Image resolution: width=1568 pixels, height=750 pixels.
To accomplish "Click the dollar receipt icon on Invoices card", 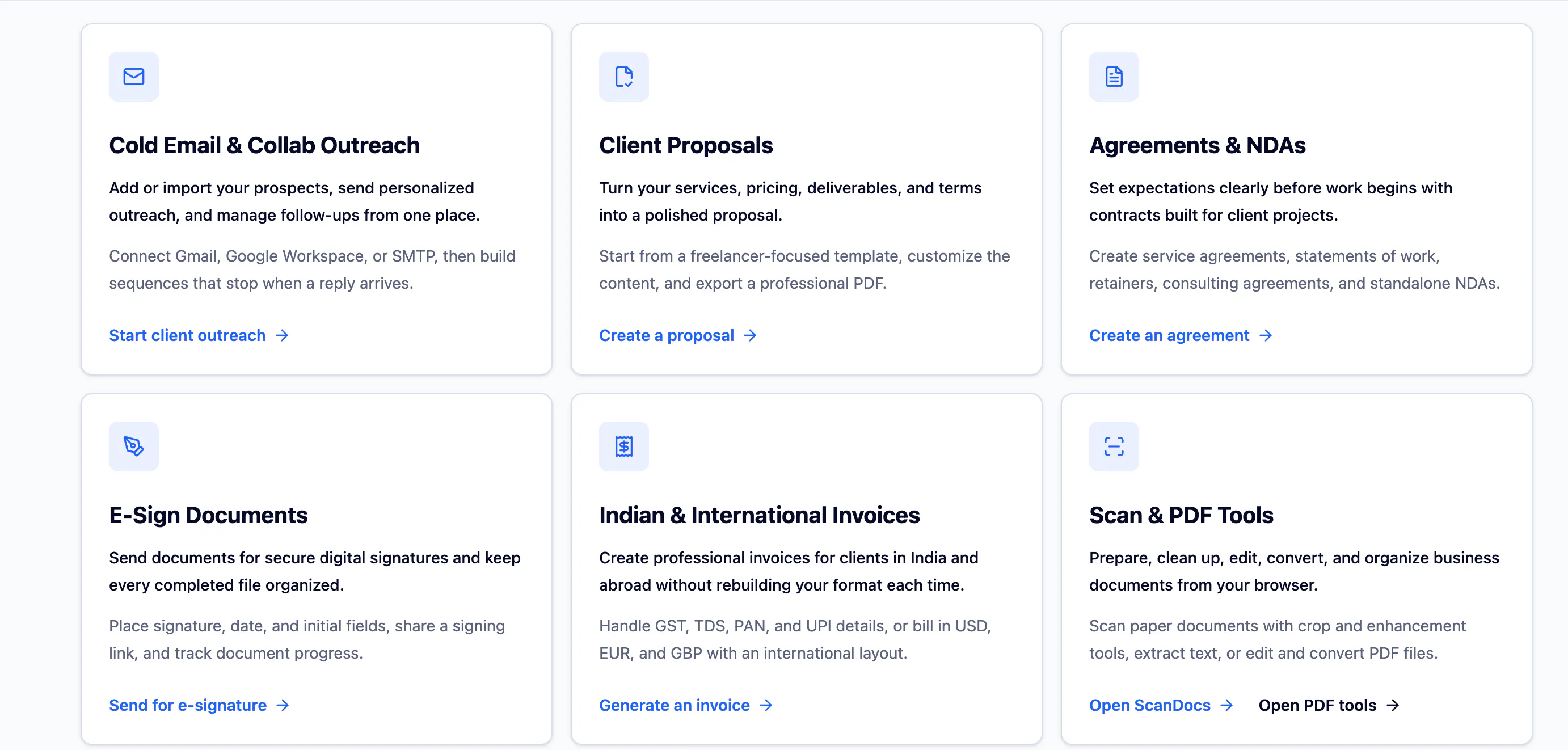I will click(624, 446).
